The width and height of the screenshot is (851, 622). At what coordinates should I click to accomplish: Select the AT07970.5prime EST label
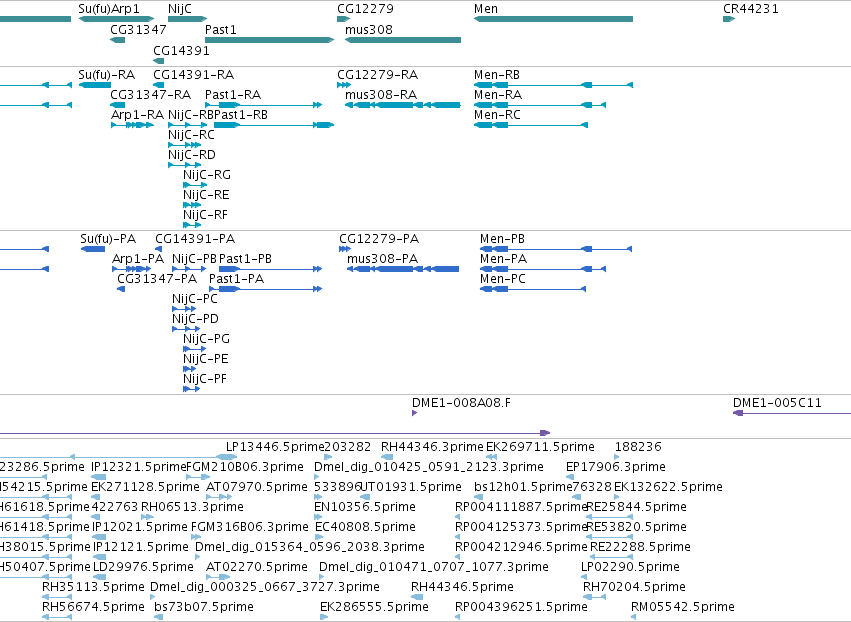tap(257, 487)
